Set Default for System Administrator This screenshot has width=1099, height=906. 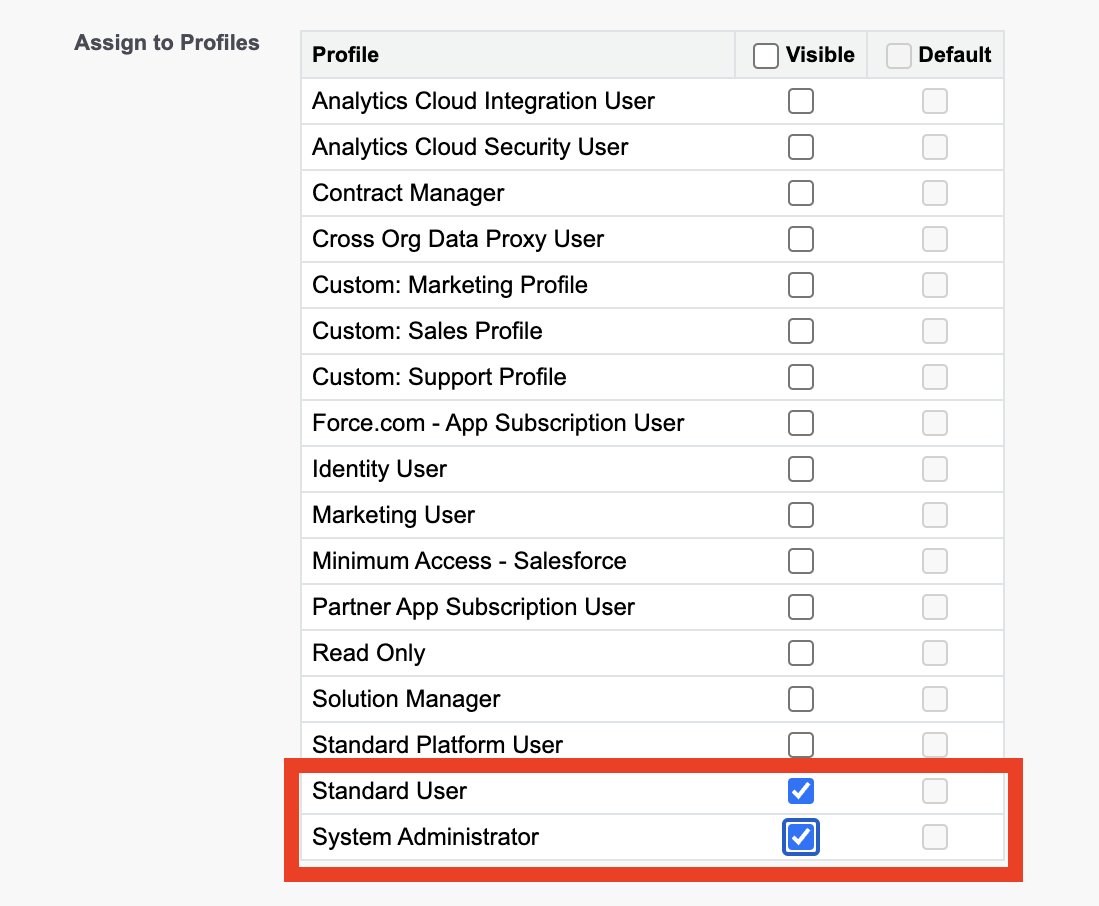tap(935, 837)
